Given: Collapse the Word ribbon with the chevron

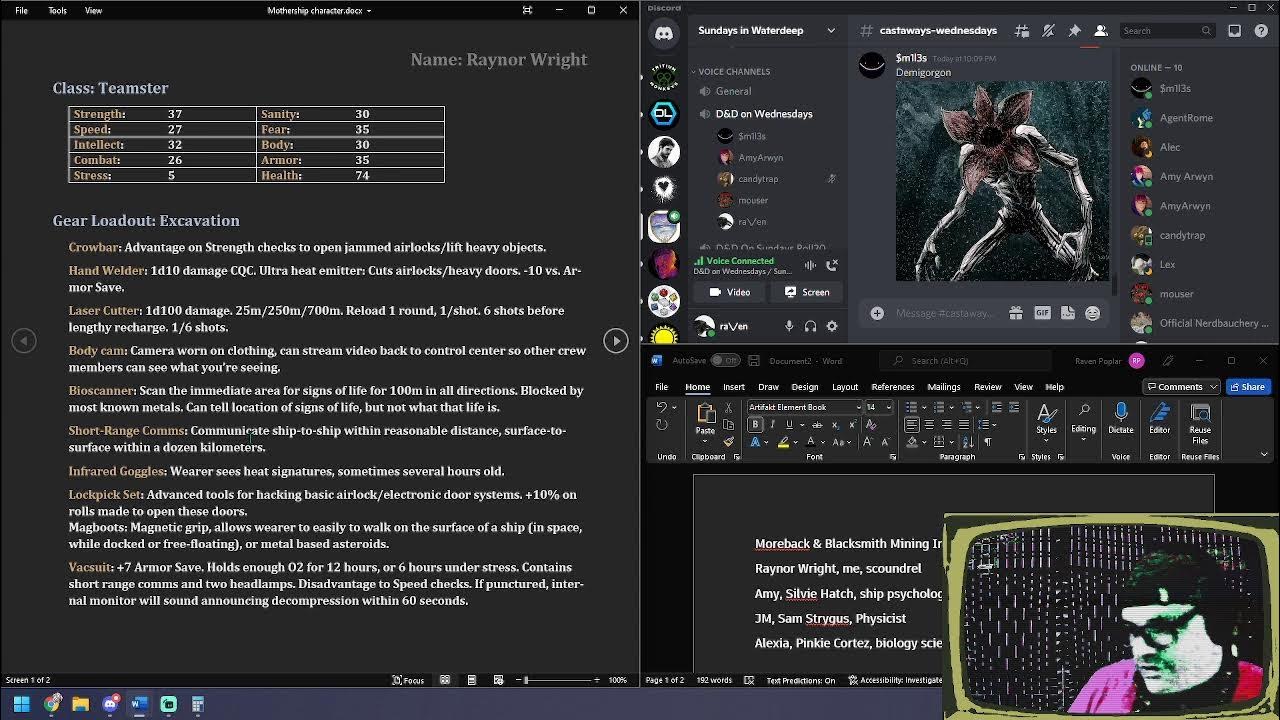Looking at the screenshot, I should [x=1264, y=455].
